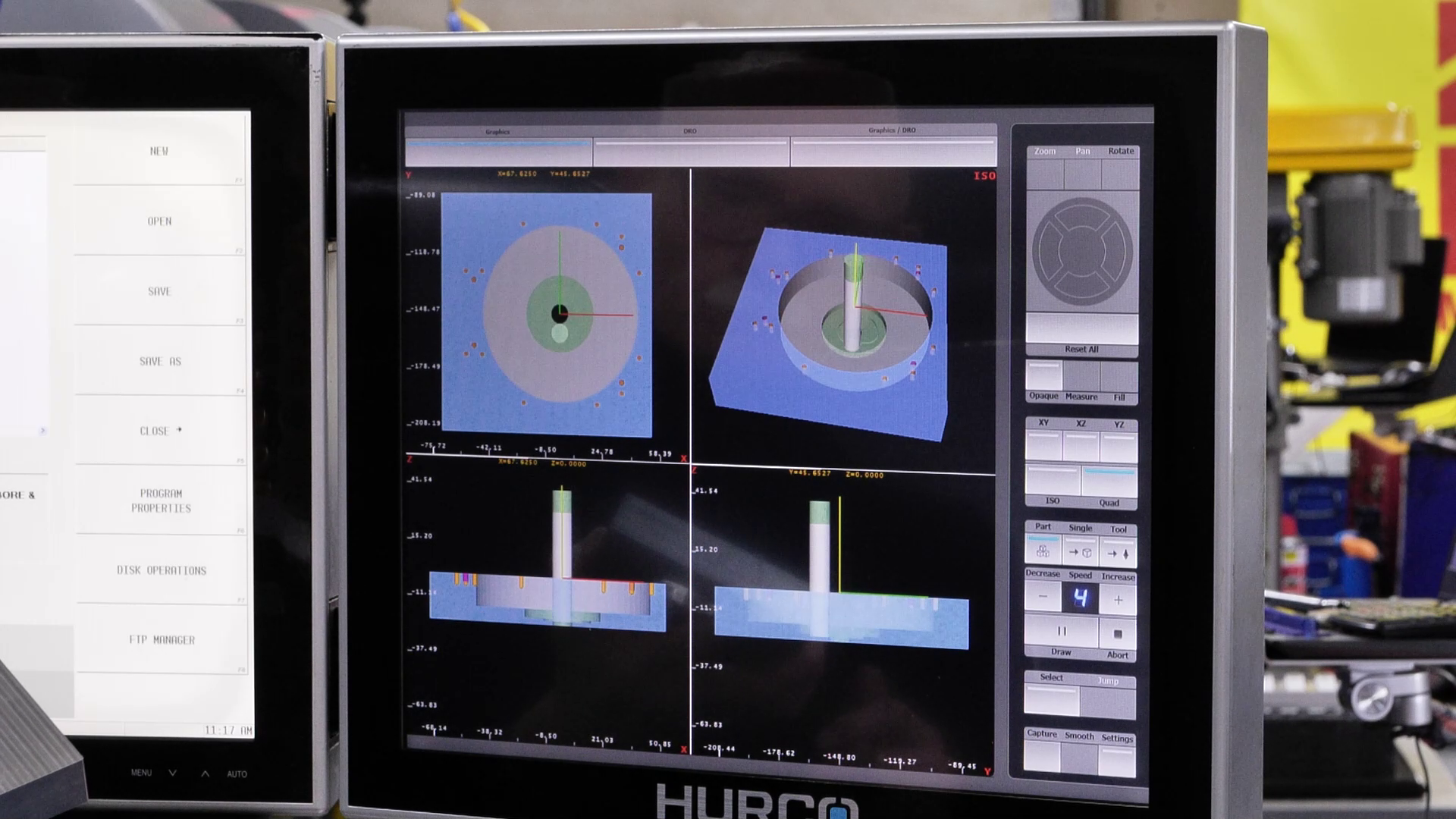Screen dimensions: 1456x819
Task: Increase speed with the plus button
Action: tap(1118, 599)
